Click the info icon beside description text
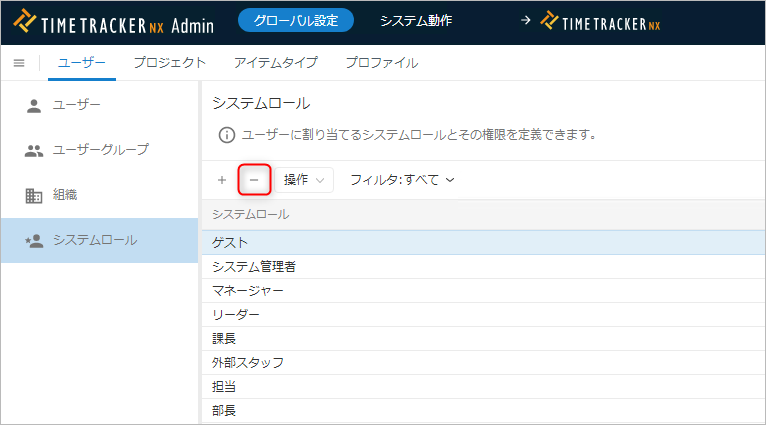The width and height of the screenshot is (766, 425). pos(227,134)
